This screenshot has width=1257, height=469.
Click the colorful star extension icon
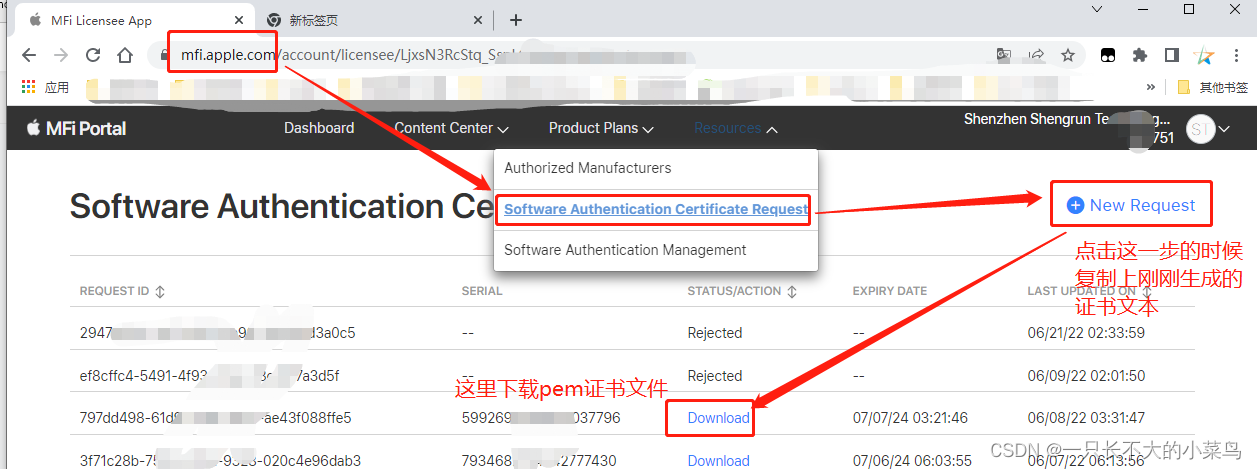click(x=1205, y=55)
